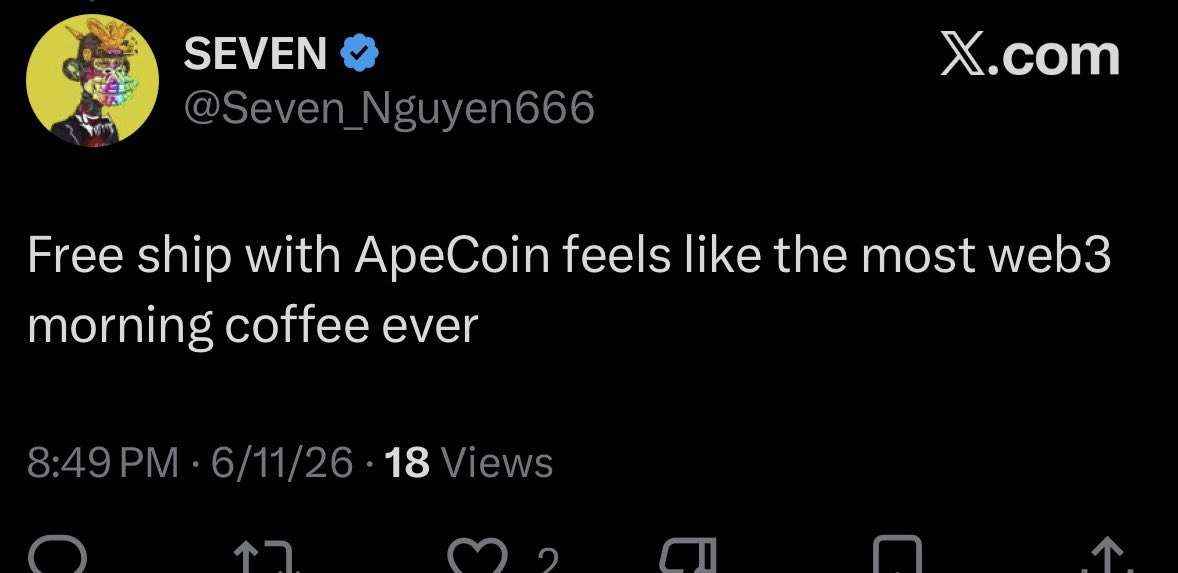
Task: Open the 18 Views count
Action: point(469,462)
